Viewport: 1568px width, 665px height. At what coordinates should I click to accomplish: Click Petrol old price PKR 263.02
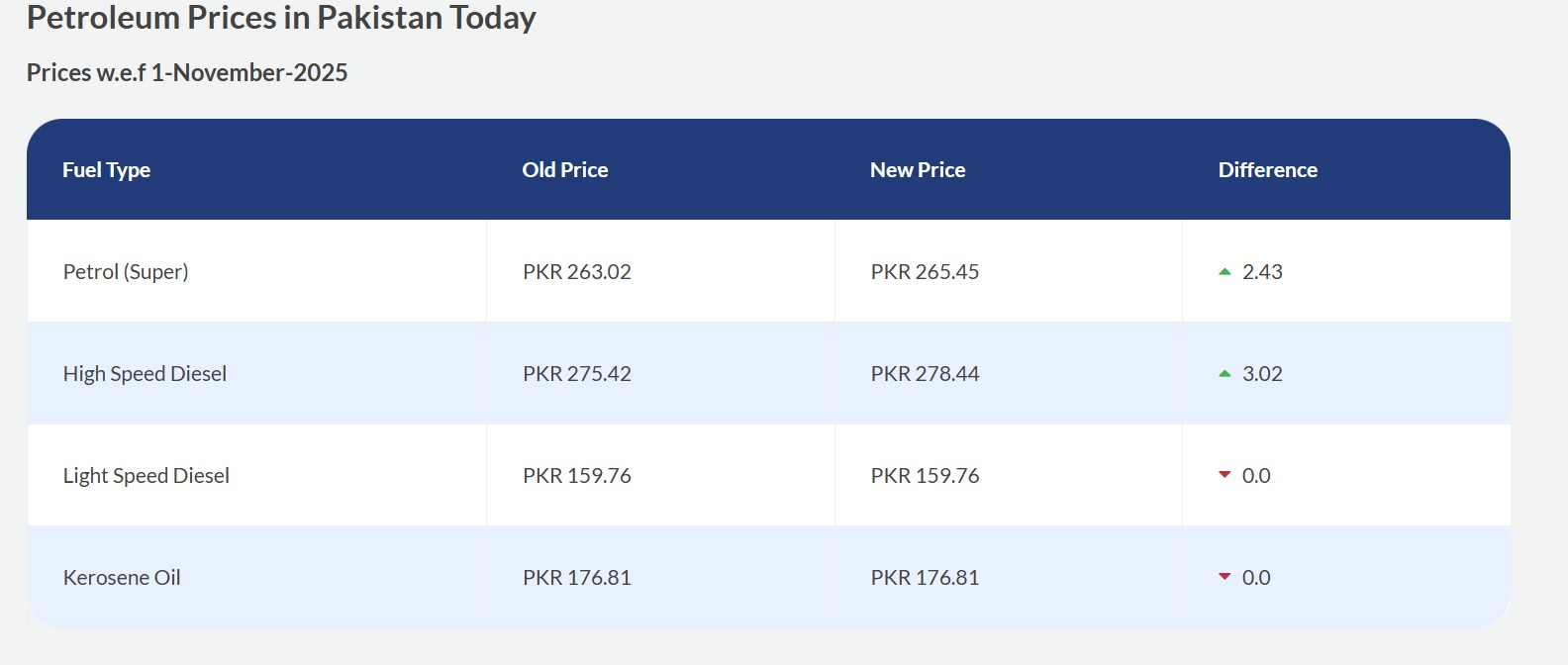tap(577, 272)
